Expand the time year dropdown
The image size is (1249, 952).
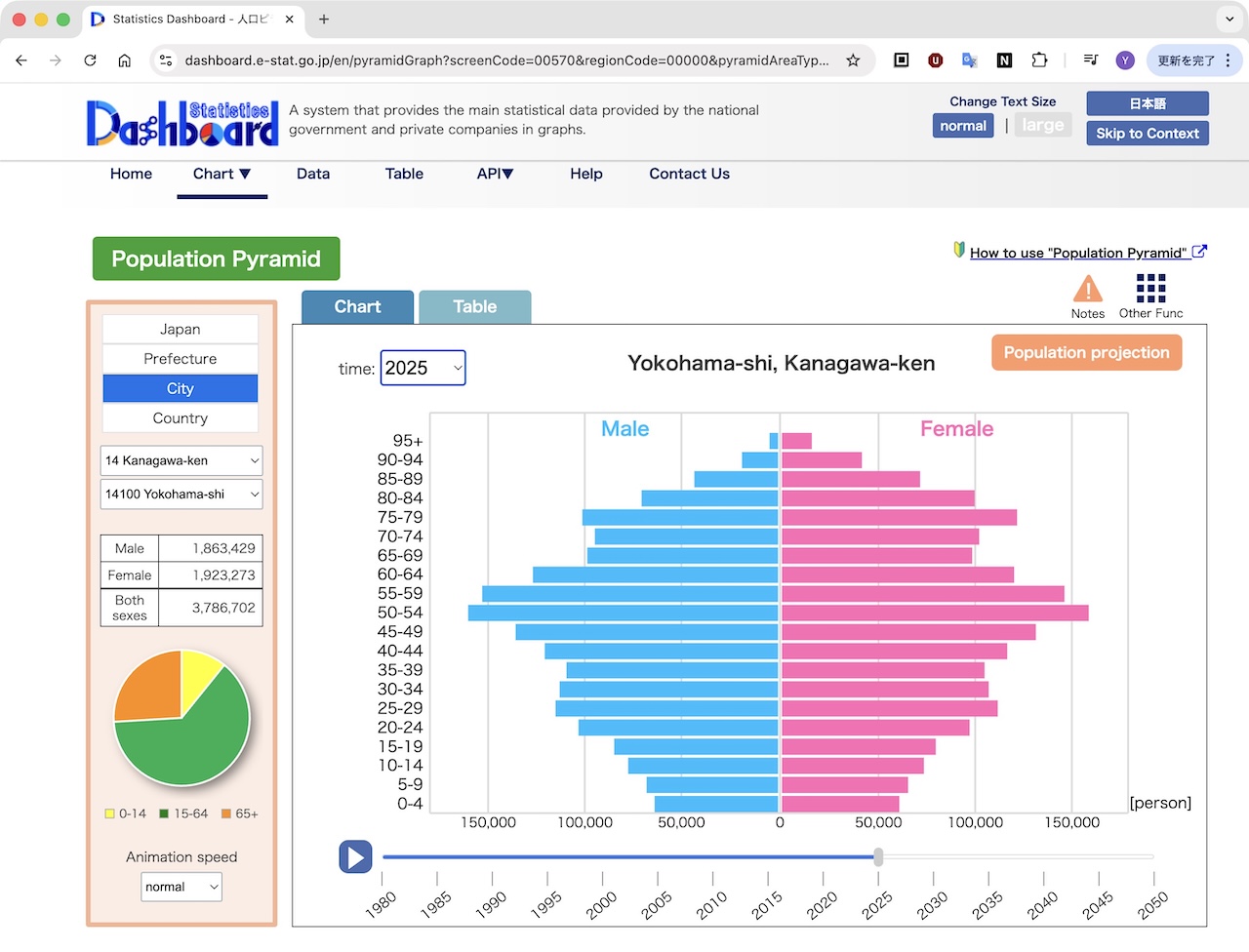point(423,368)
